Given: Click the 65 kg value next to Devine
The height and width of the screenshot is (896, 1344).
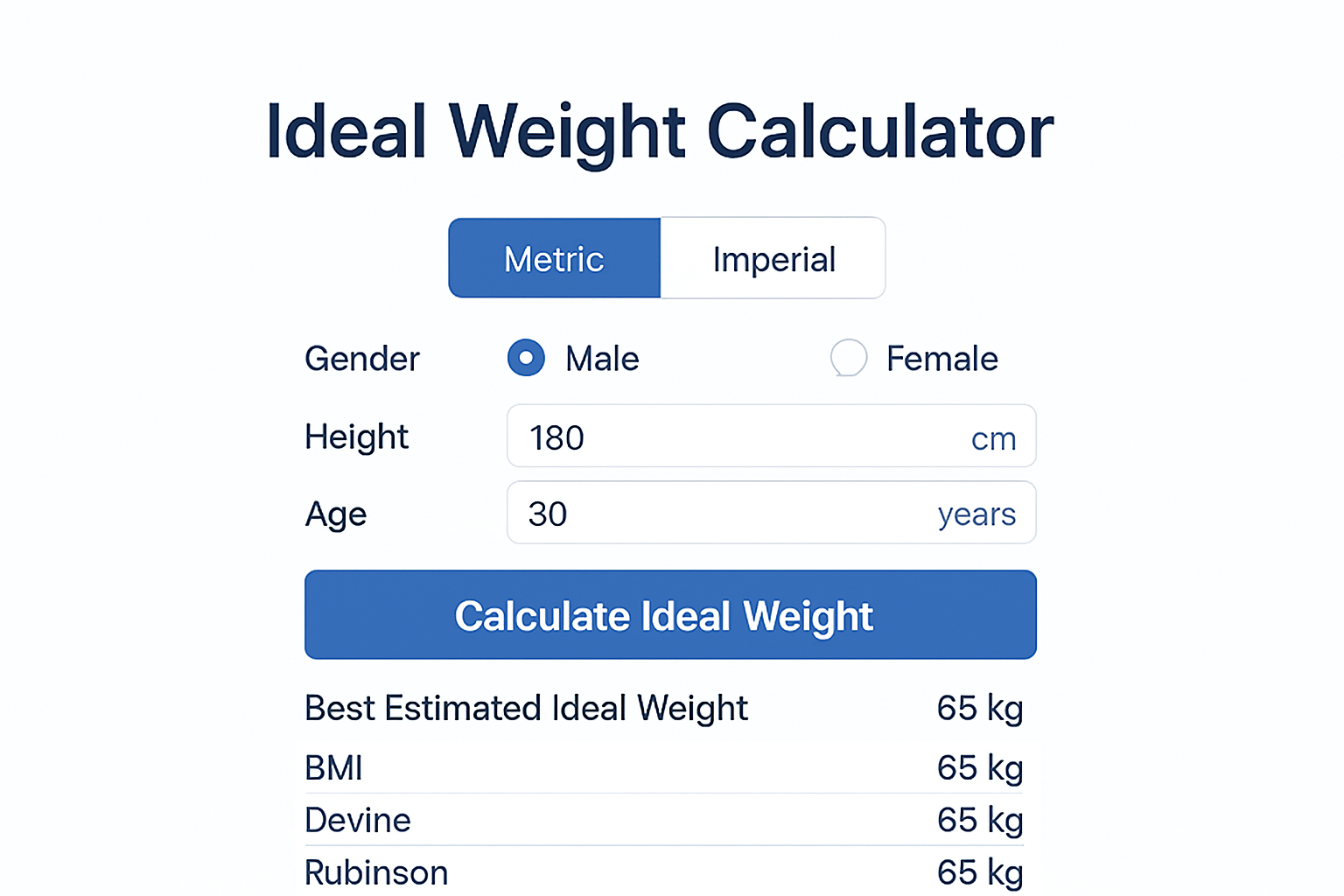Looking at the screenshot, I should (980, 820).
